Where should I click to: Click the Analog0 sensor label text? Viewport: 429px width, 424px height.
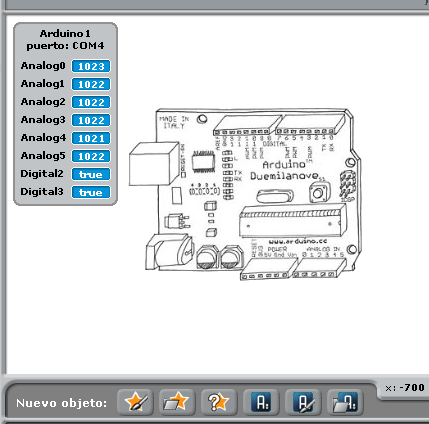click(x=43, y=66)
